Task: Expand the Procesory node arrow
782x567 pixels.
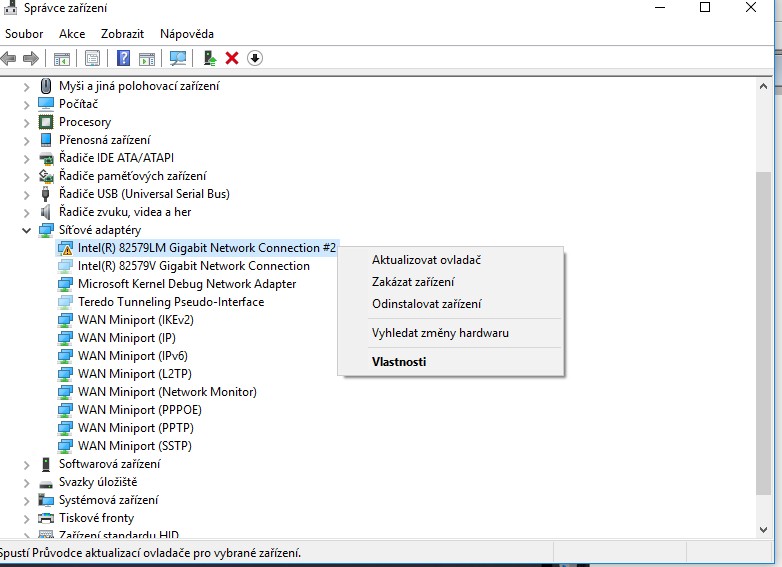Action: 26,123
